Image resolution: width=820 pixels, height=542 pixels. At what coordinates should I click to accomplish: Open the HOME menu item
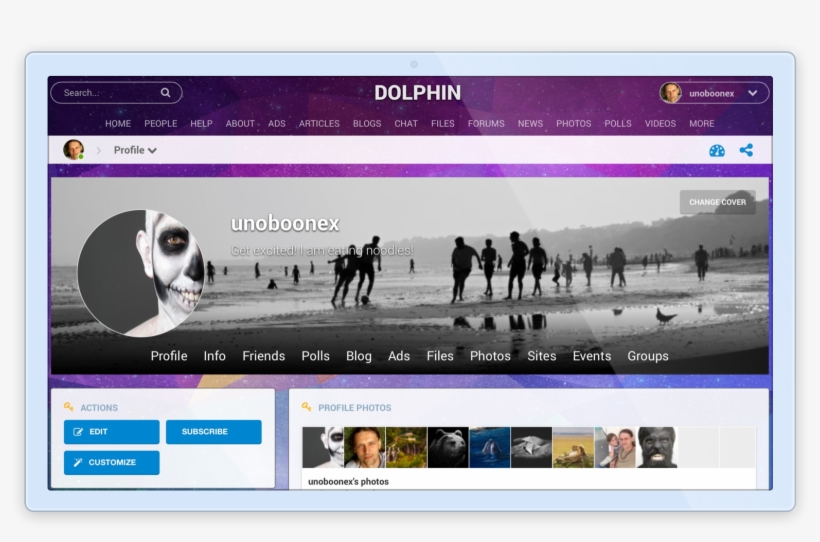(x=118, y=123)
